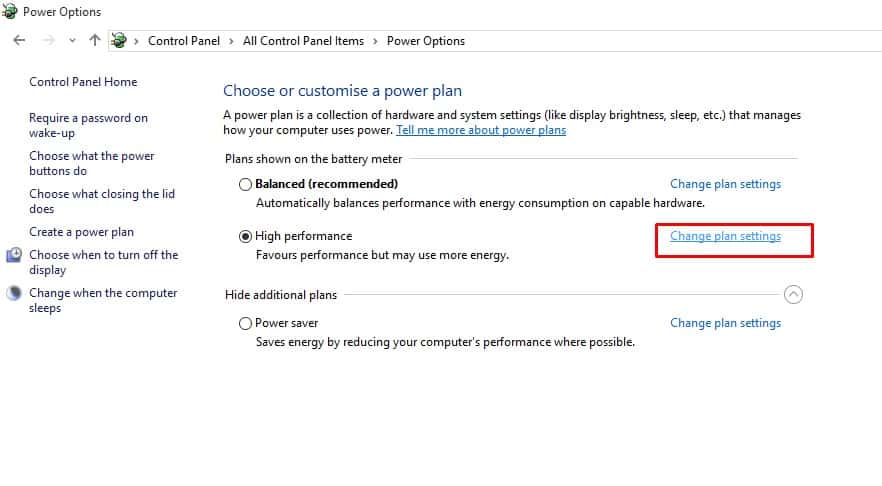
Task: Collapse additional plans with the circle chevron
Action: [x=793, y=294]
